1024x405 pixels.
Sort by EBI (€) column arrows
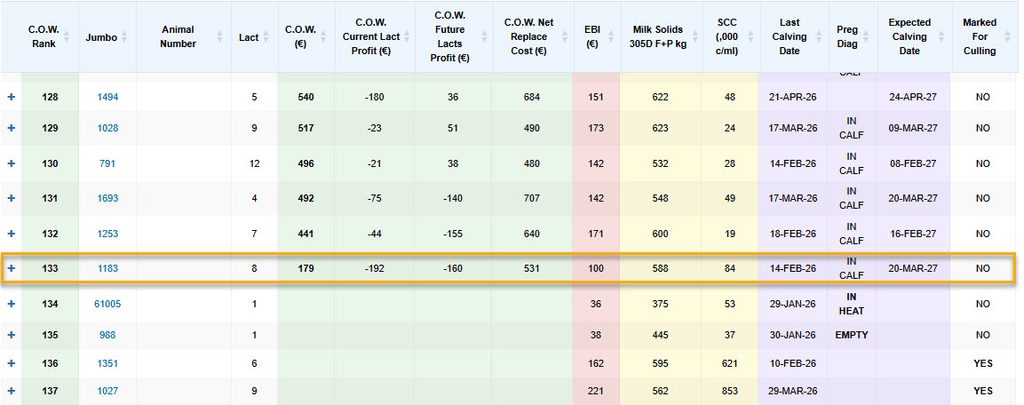tap(611, 37)
